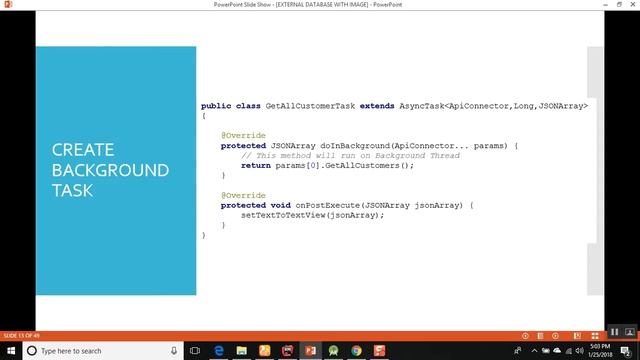This screenshot has height=360, width=640.
Task: Click the 'This method will run on Background Thread' comment
Action: coord(350,156)
